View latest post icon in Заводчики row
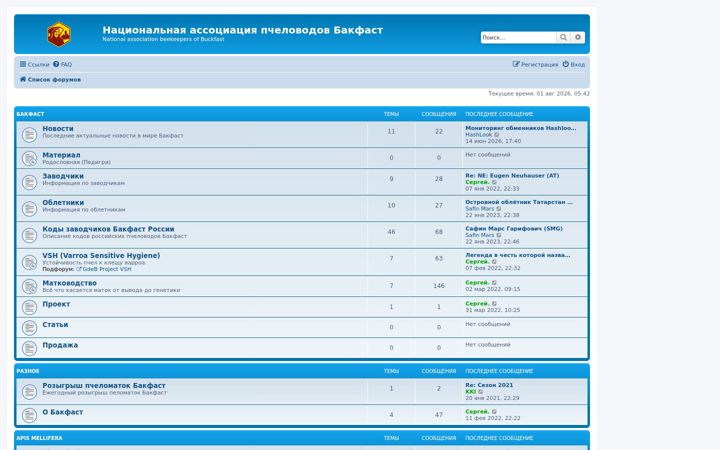Image resolution: width=720 pixels, height=450 pixels. pos(494,182)
